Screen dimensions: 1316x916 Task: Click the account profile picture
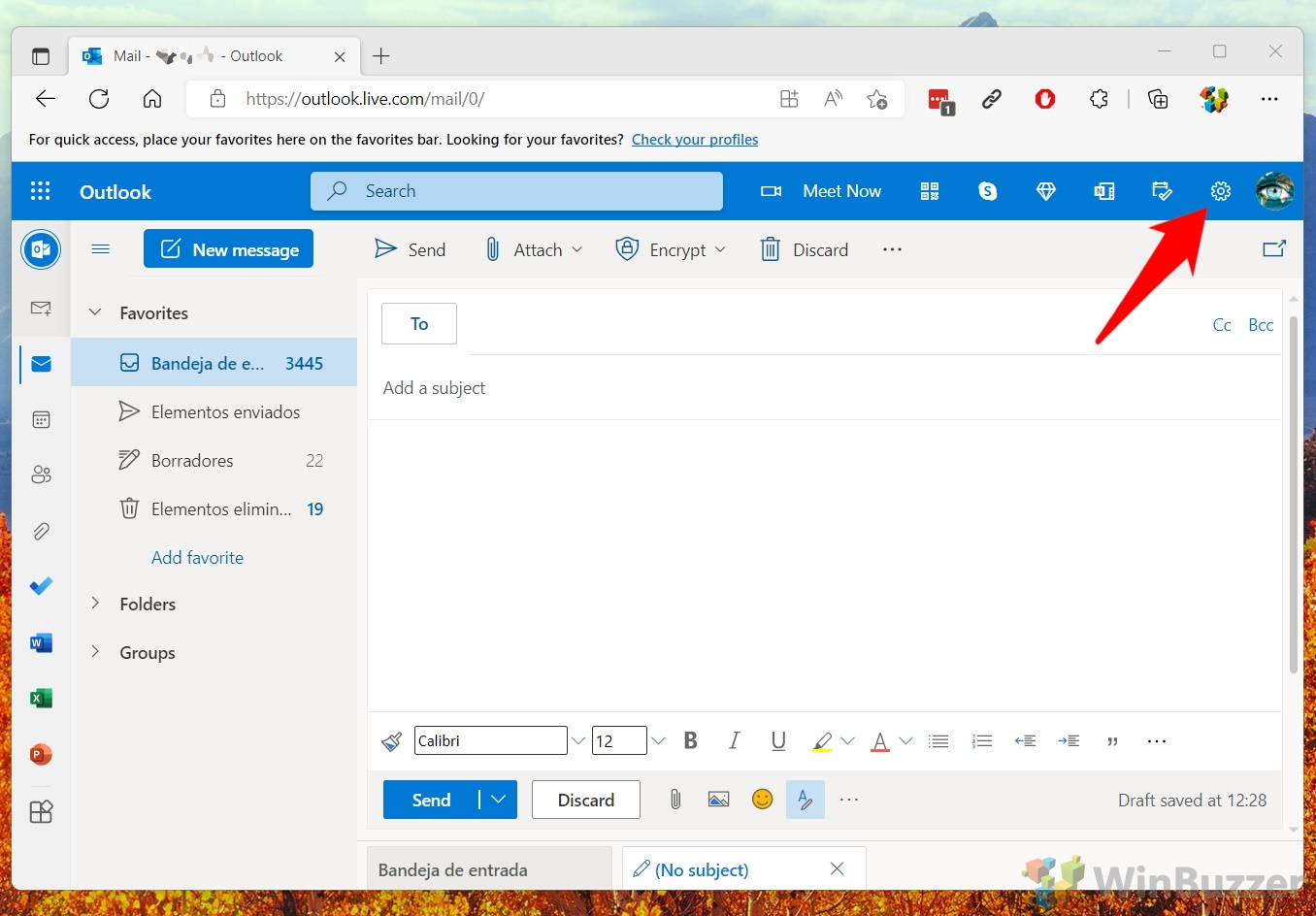pos(1274,191)
